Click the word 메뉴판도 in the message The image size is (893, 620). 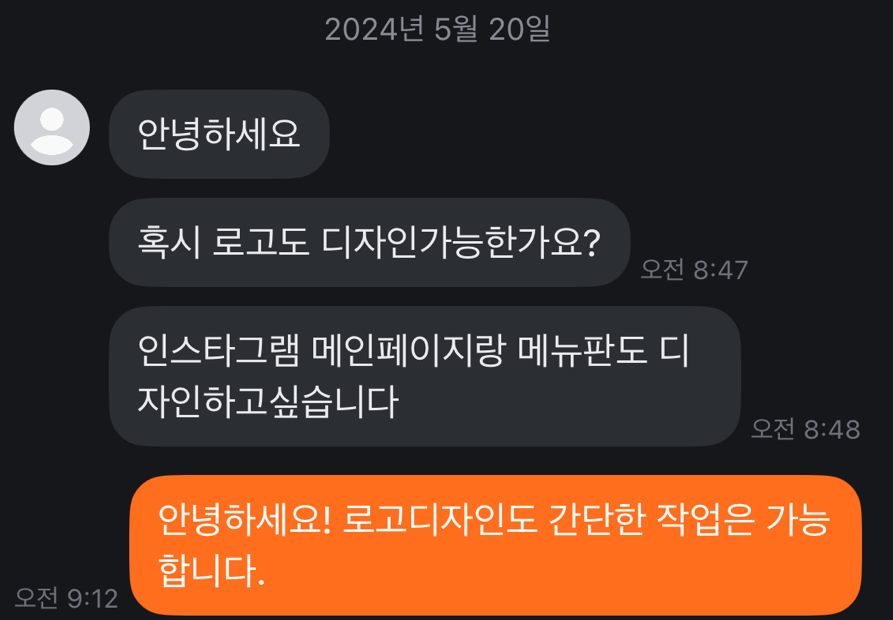click(582, 350)
